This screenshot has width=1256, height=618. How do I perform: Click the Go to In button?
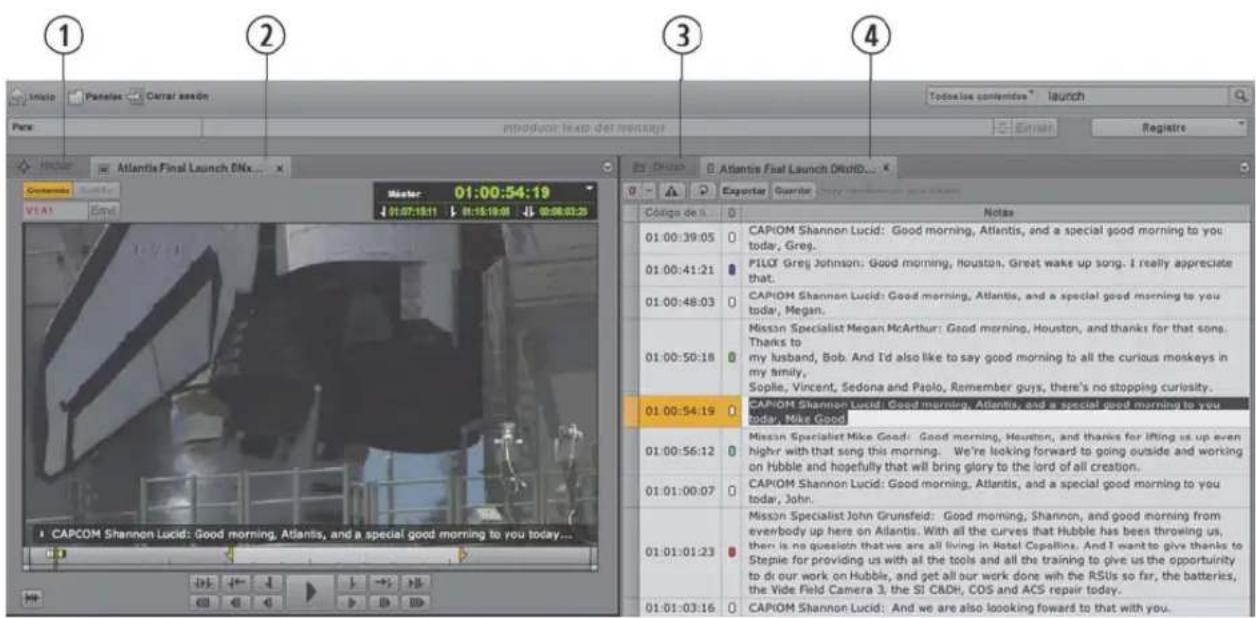[236, 583]
